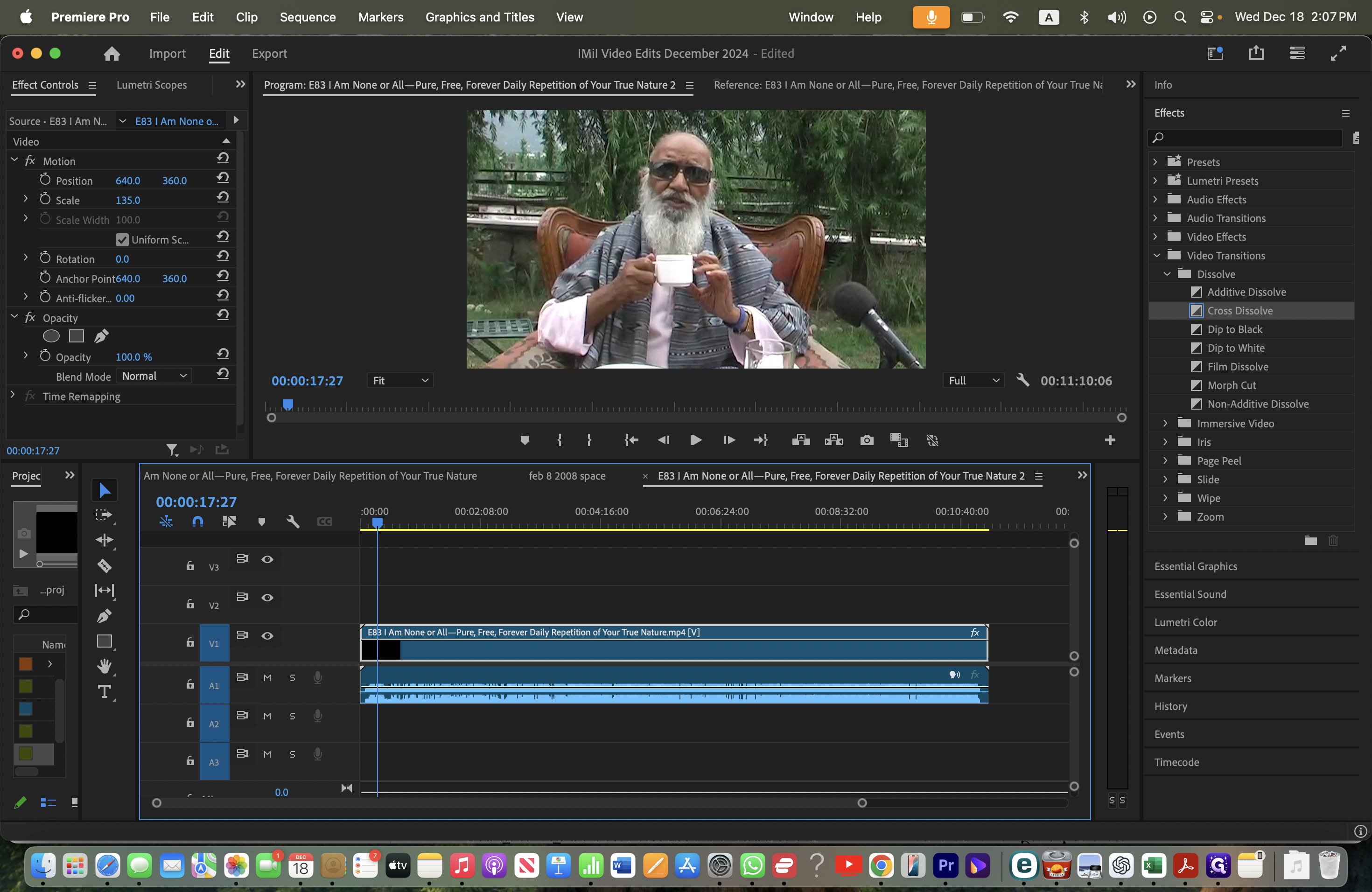This screenshot has width=1372, height=892.
Task: Click the timeline playhead handle
Action: coord(377,522)
